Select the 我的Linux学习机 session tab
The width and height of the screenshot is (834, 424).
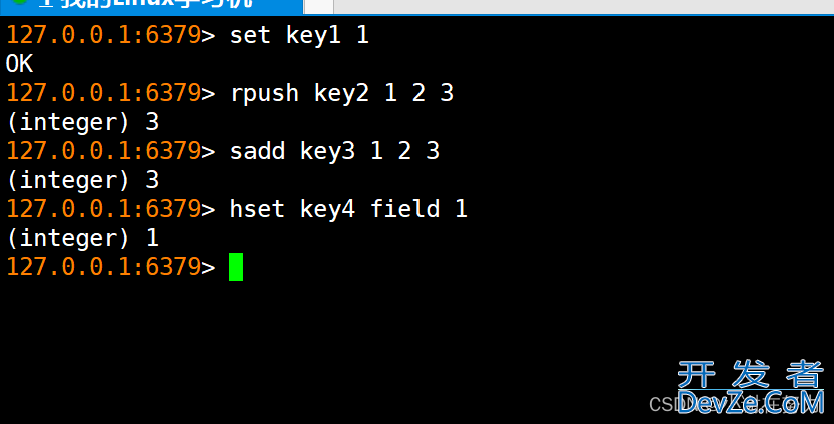tap(151, 6)
